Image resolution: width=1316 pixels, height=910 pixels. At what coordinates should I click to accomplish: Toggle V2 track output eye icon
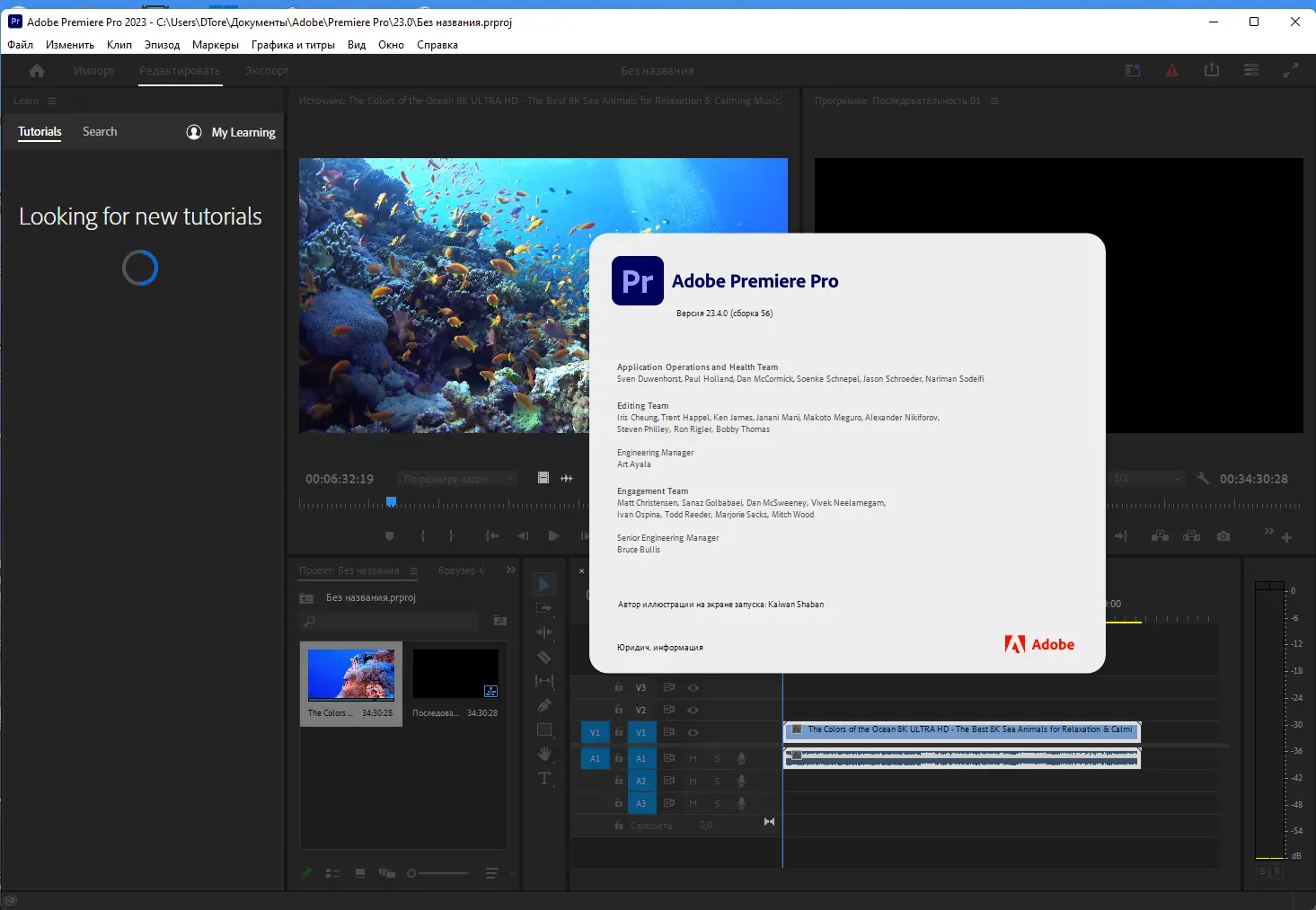pyautogui.click(x=693, y=710)
